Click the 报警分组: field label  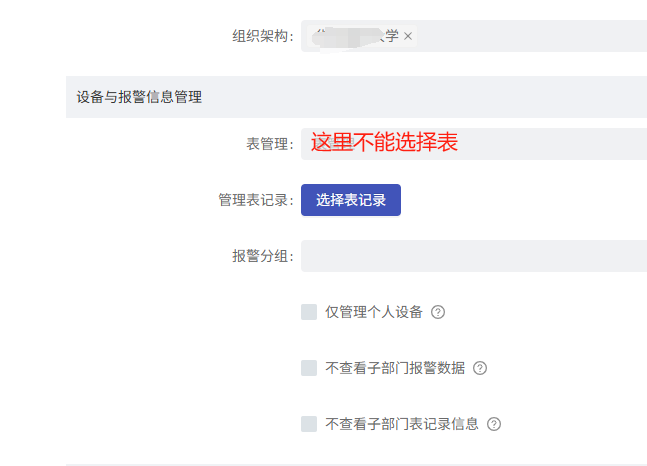click(263, 256)
